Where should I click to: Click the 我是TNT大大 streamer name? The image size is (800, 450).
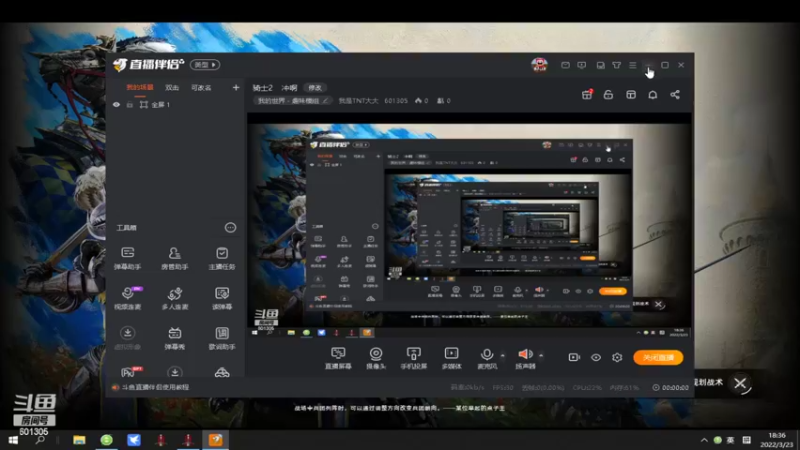click(359, 101)
